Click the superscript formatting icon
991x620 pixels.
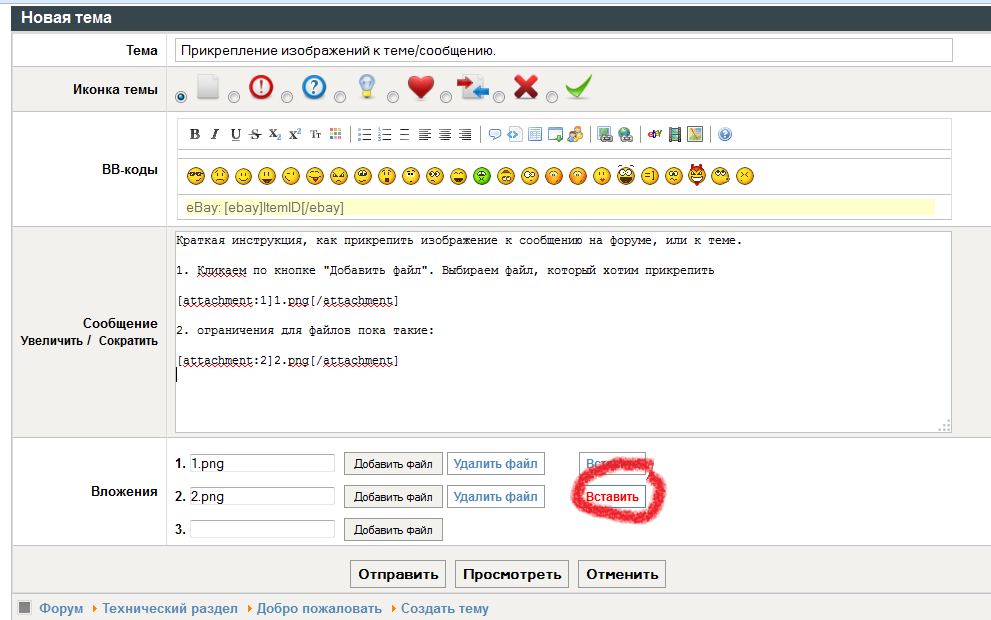[x=295, y=134]
